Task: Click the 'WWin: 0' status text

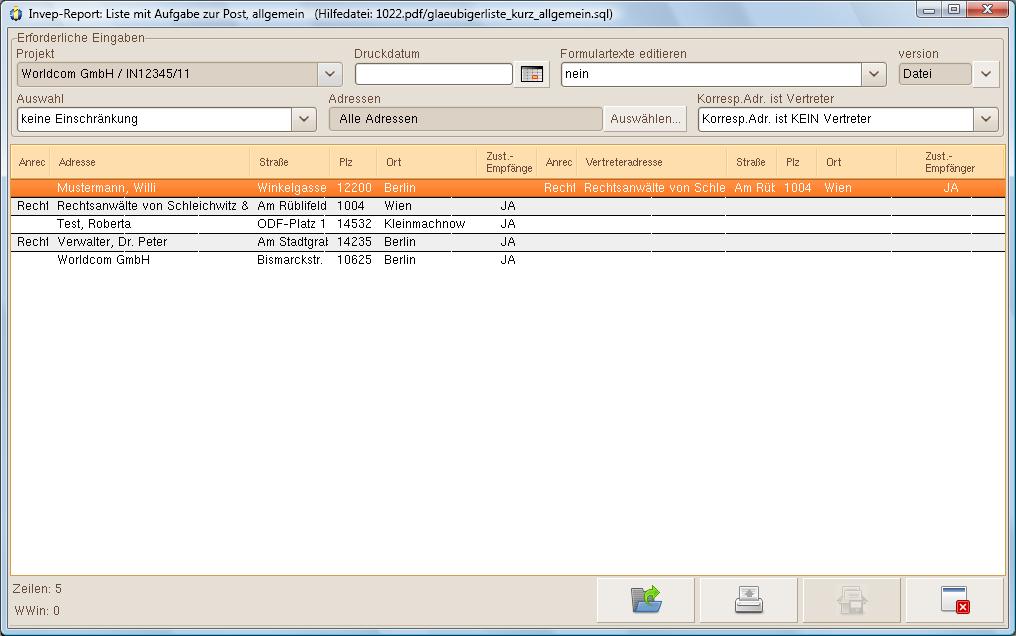Action: pos(38,611)
